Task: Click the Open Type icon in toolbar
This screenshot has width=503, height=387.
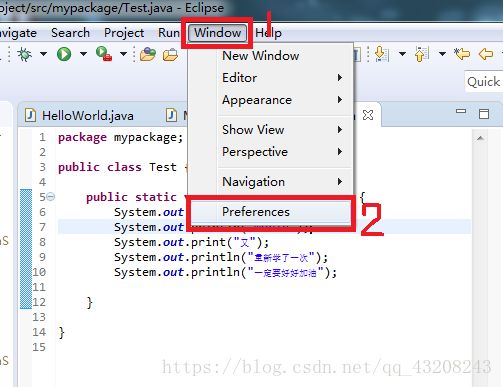Action: coord(148,54)
